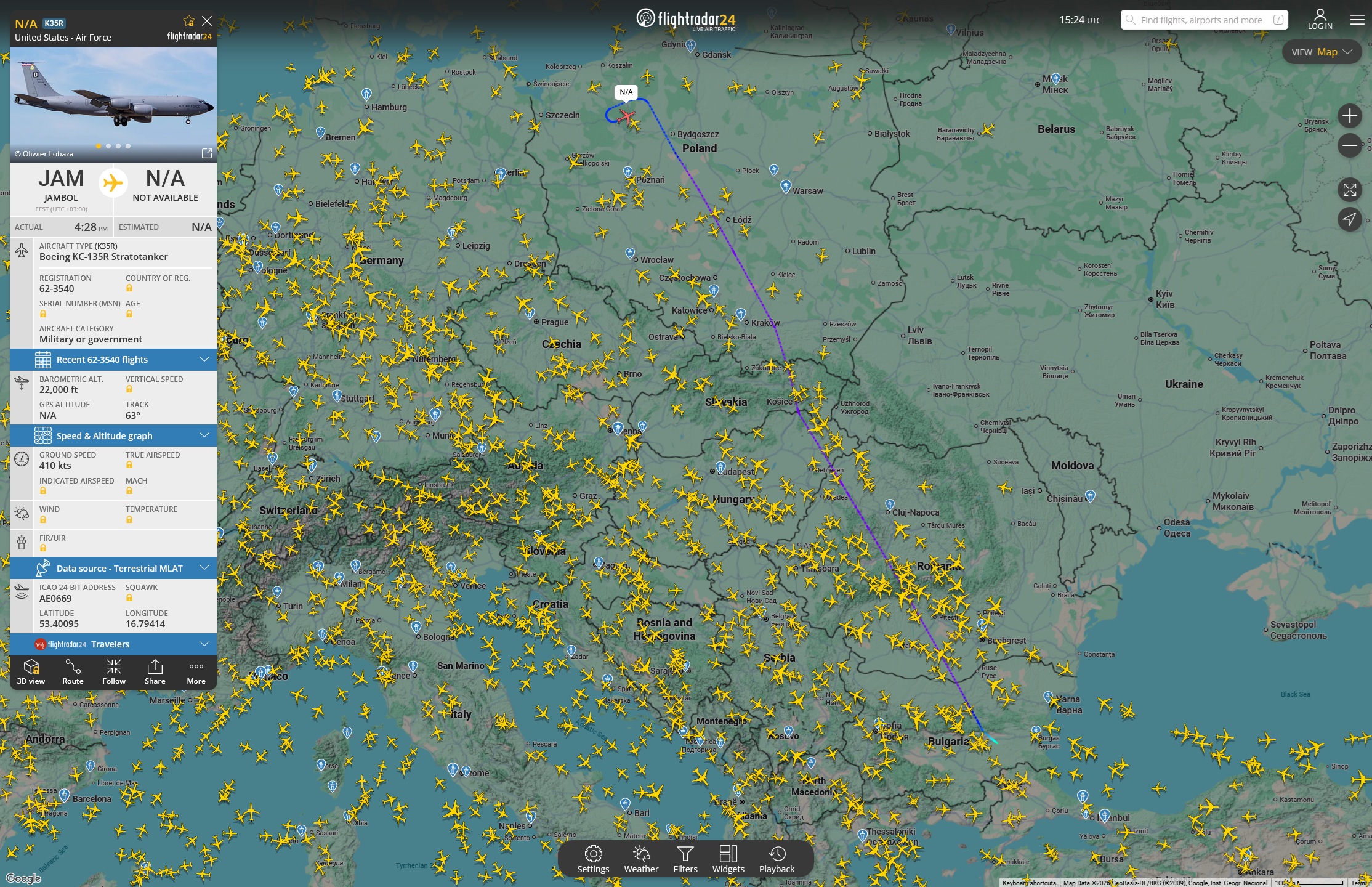This screenshot has height=887, width=1372.
Task: Expand Data source Terrestrial MLAT section
Action: pos(113,569)
